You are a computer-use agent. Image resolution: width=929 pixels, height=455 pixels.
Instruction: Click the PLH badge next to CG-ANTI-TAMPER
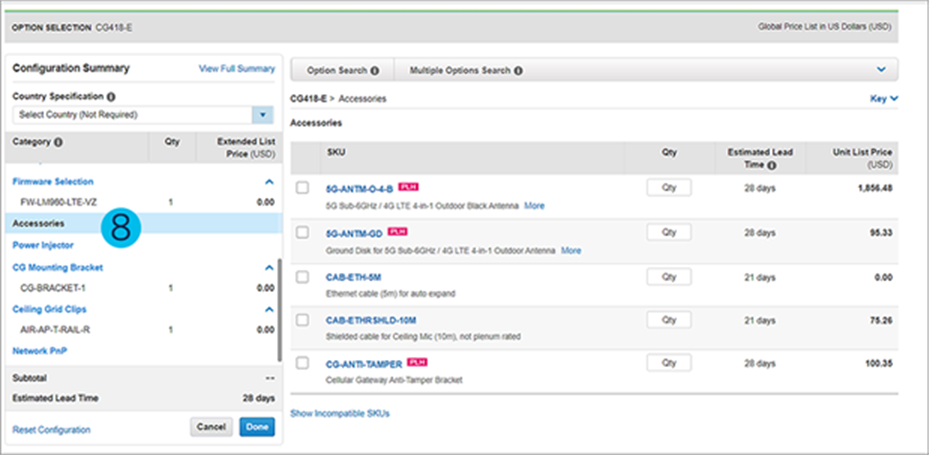pyautogui.click(x=418, y=361)
